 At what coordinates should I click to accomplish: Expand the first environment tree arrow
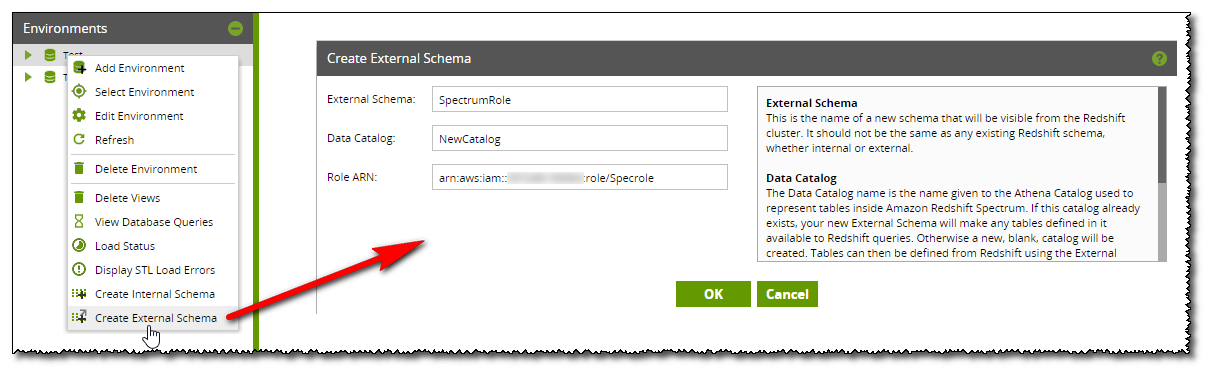29,55
